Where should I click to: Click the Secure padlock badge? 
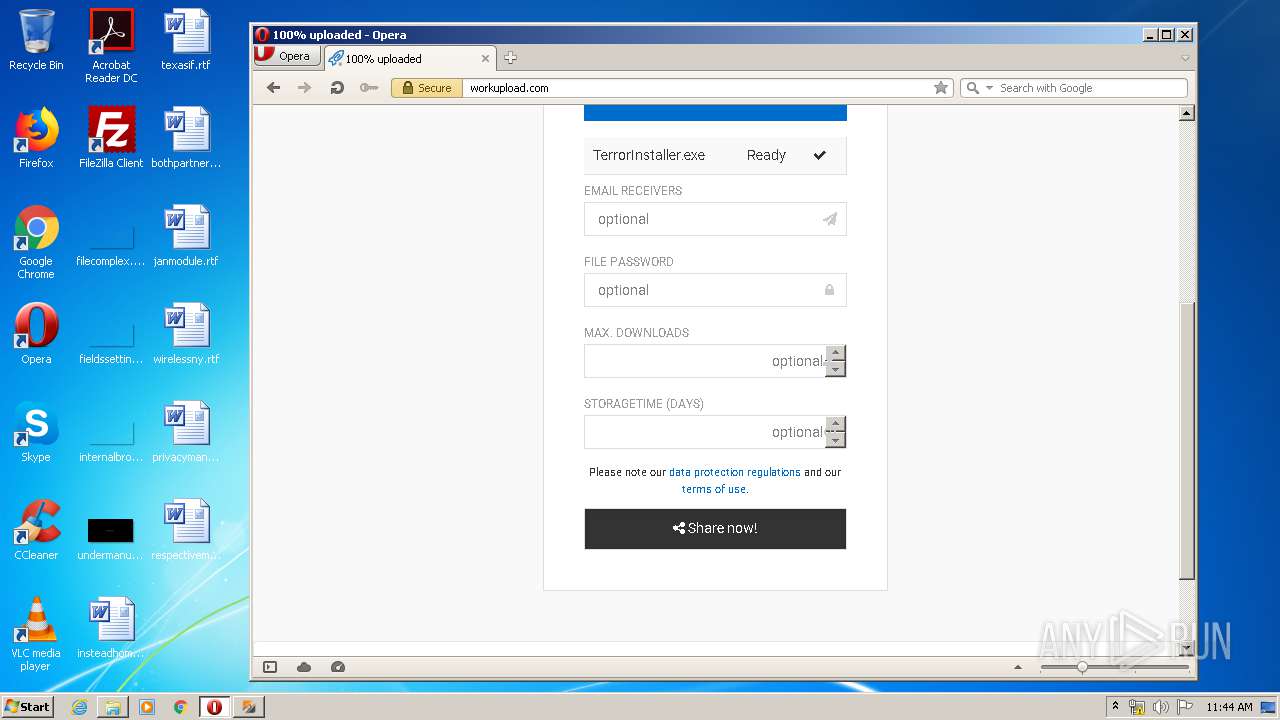427,88
